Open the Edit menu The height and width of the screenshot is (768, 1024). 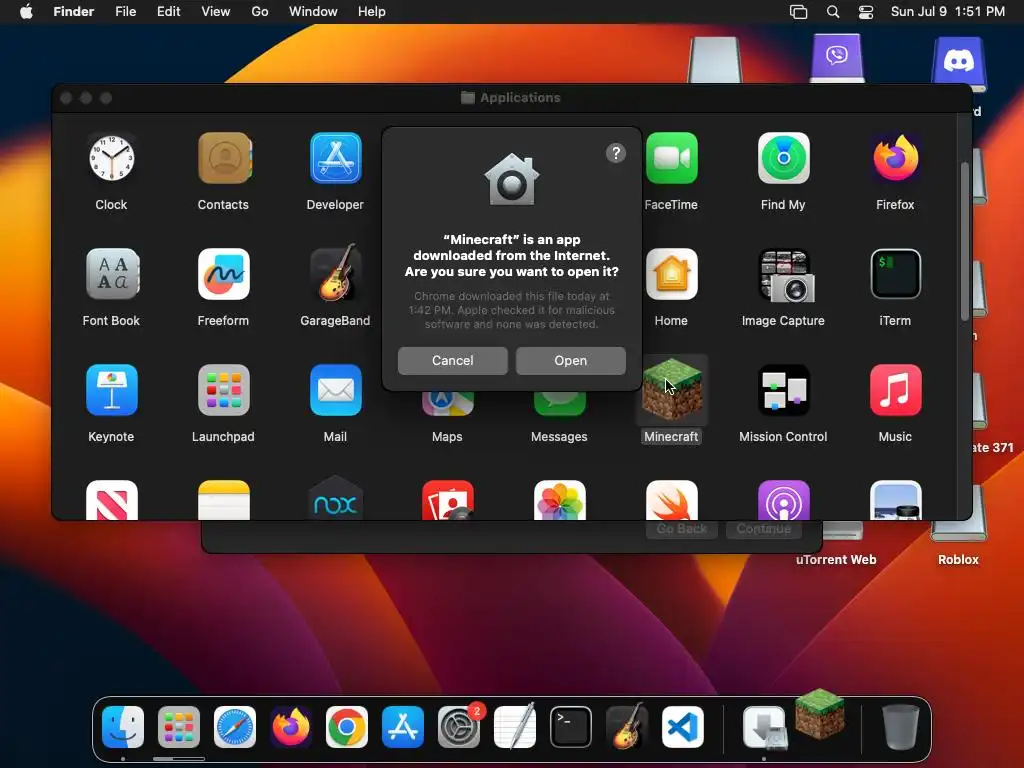coord(168,12)
